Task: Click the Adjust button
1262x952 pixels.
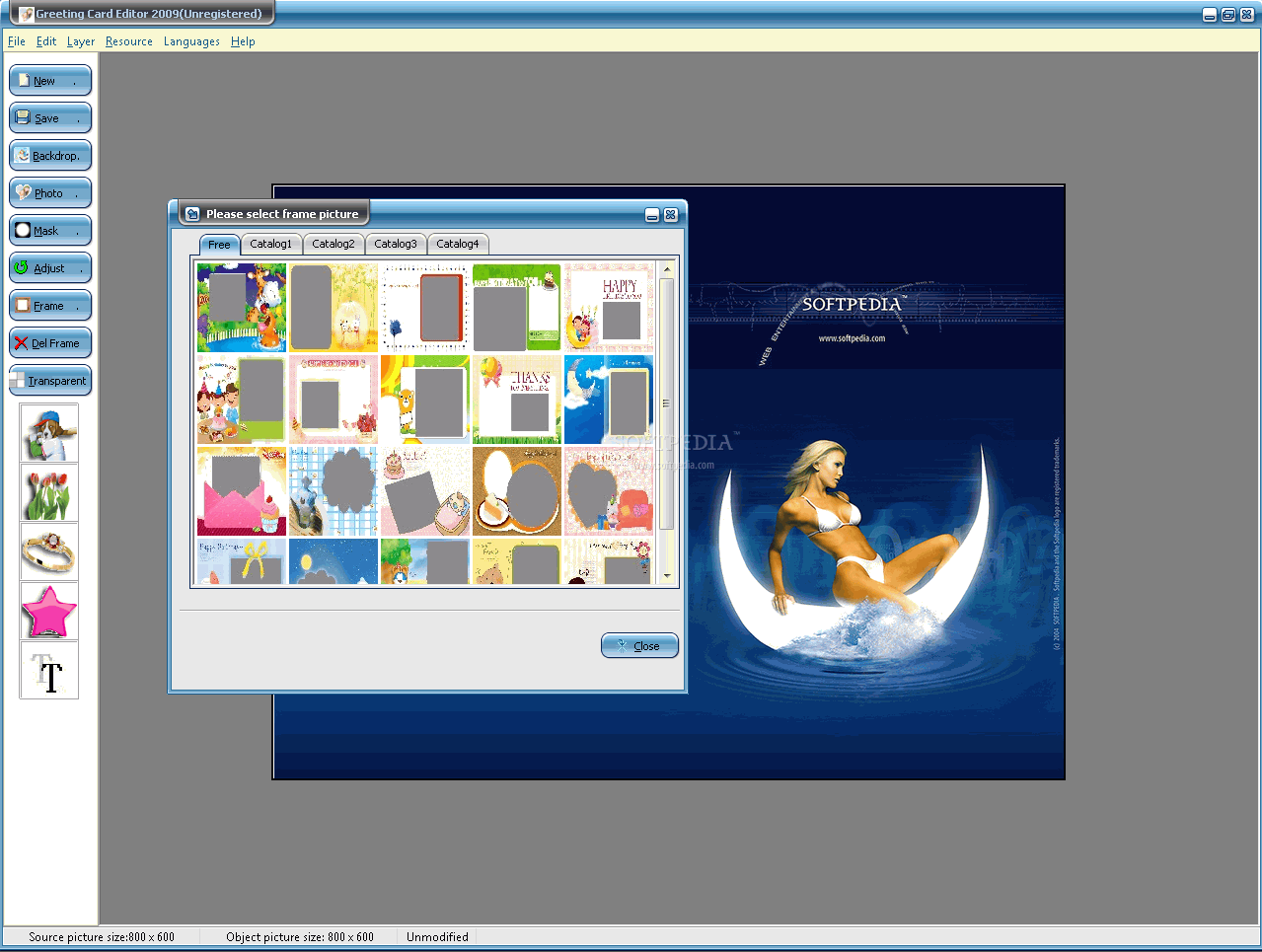Action: tap(50, 268)
